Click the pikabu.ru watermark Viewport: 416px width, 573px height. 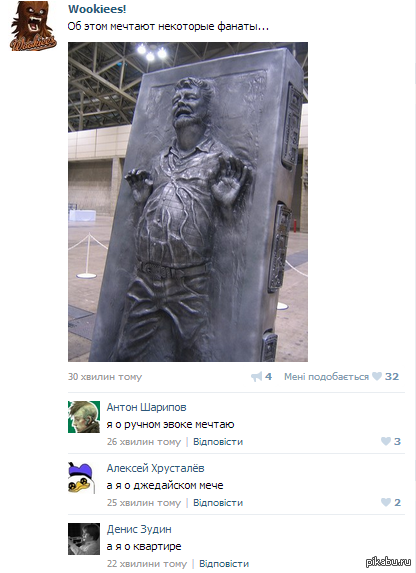click(388, 562)
